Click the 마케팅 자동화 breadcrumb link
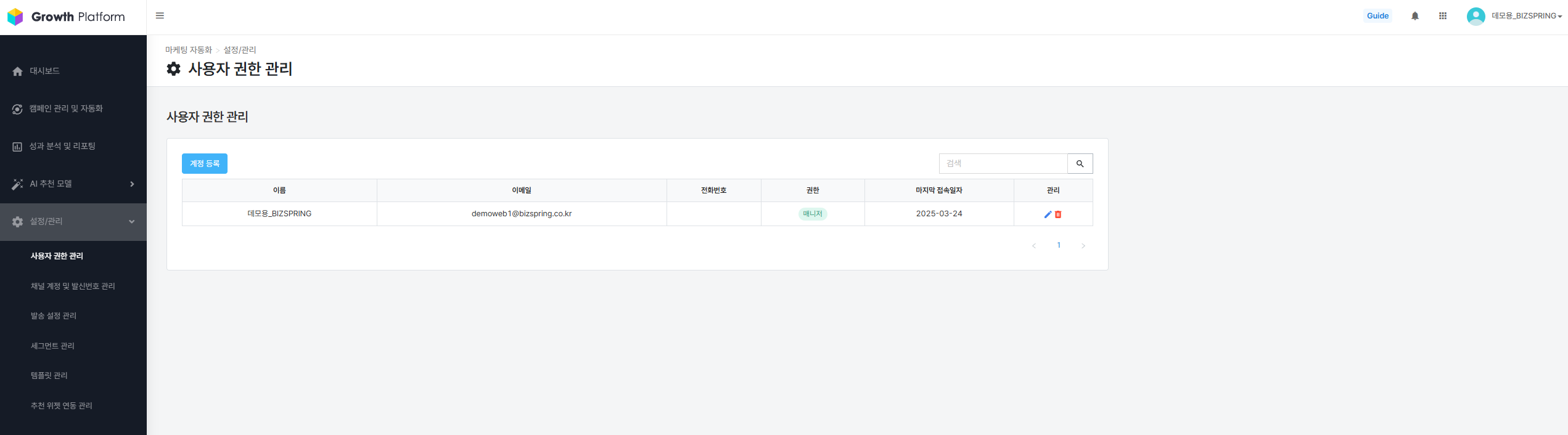This screenshot has height=435, width=1568. coord(188,50)
